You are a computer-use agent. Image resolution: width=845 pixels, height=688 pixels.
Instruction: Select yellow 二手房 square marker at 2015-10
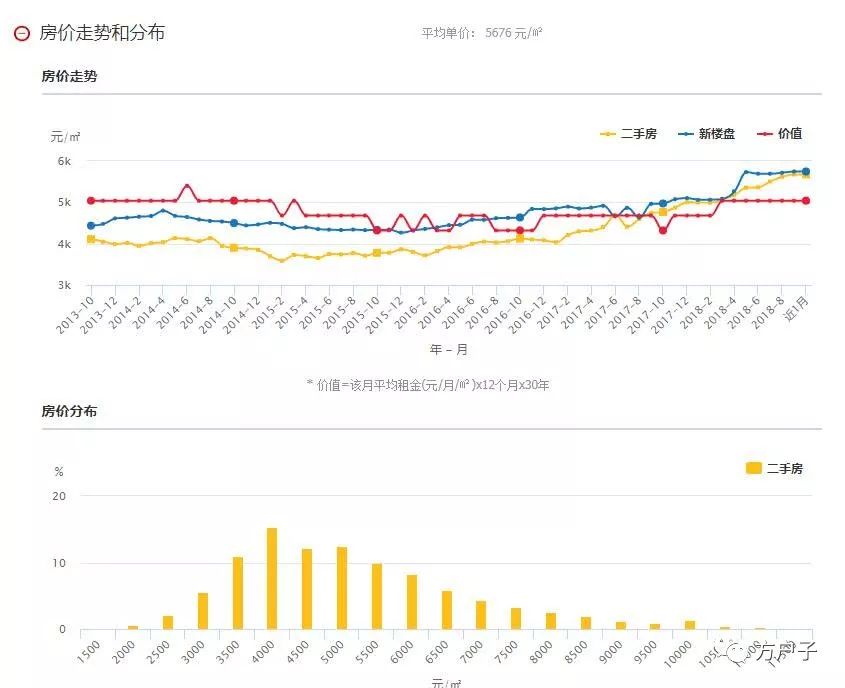coord(377,253)
